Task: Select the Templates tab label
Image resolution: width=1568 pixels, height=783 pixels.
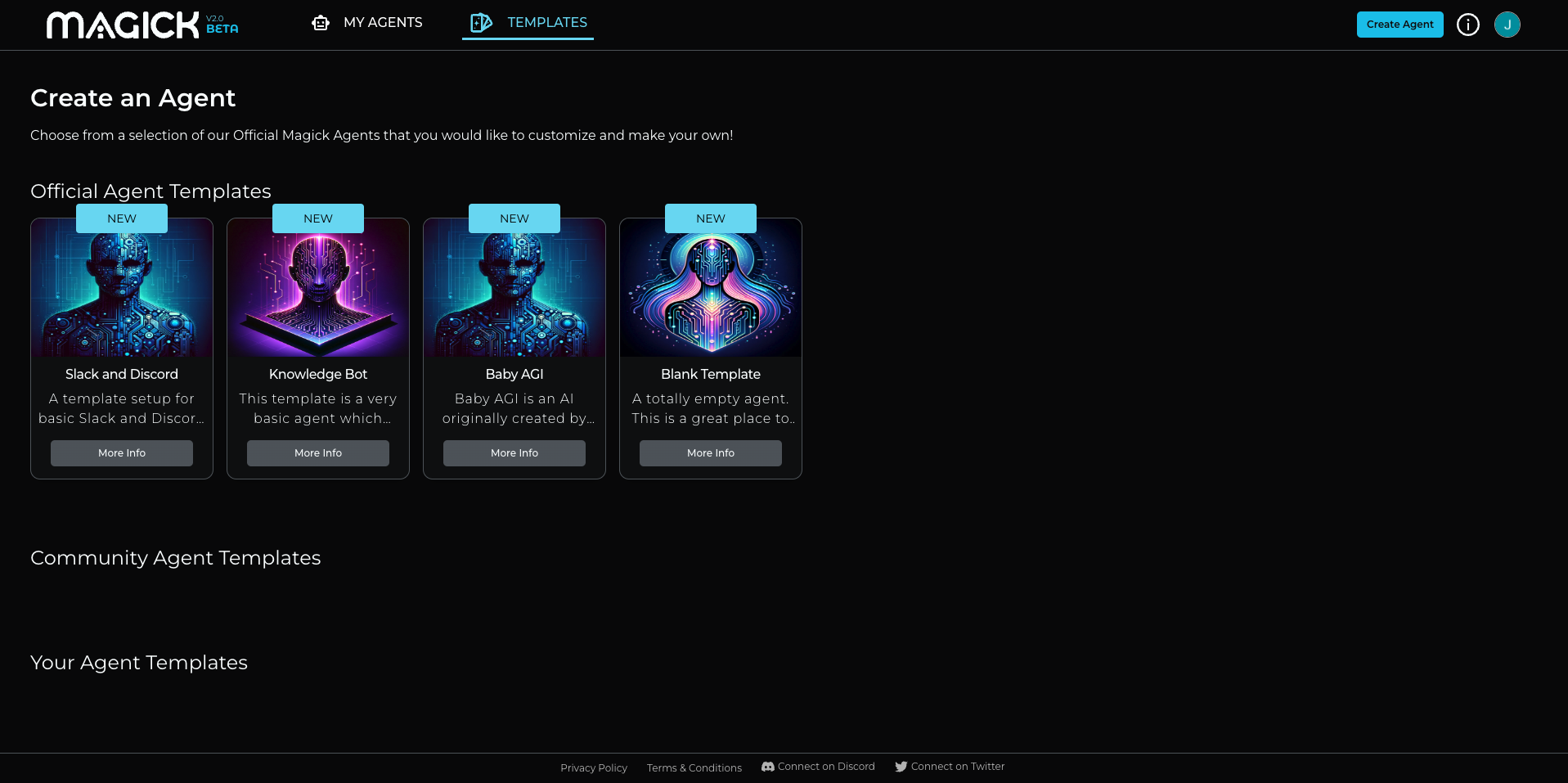Action: click(x=546, y=23)
